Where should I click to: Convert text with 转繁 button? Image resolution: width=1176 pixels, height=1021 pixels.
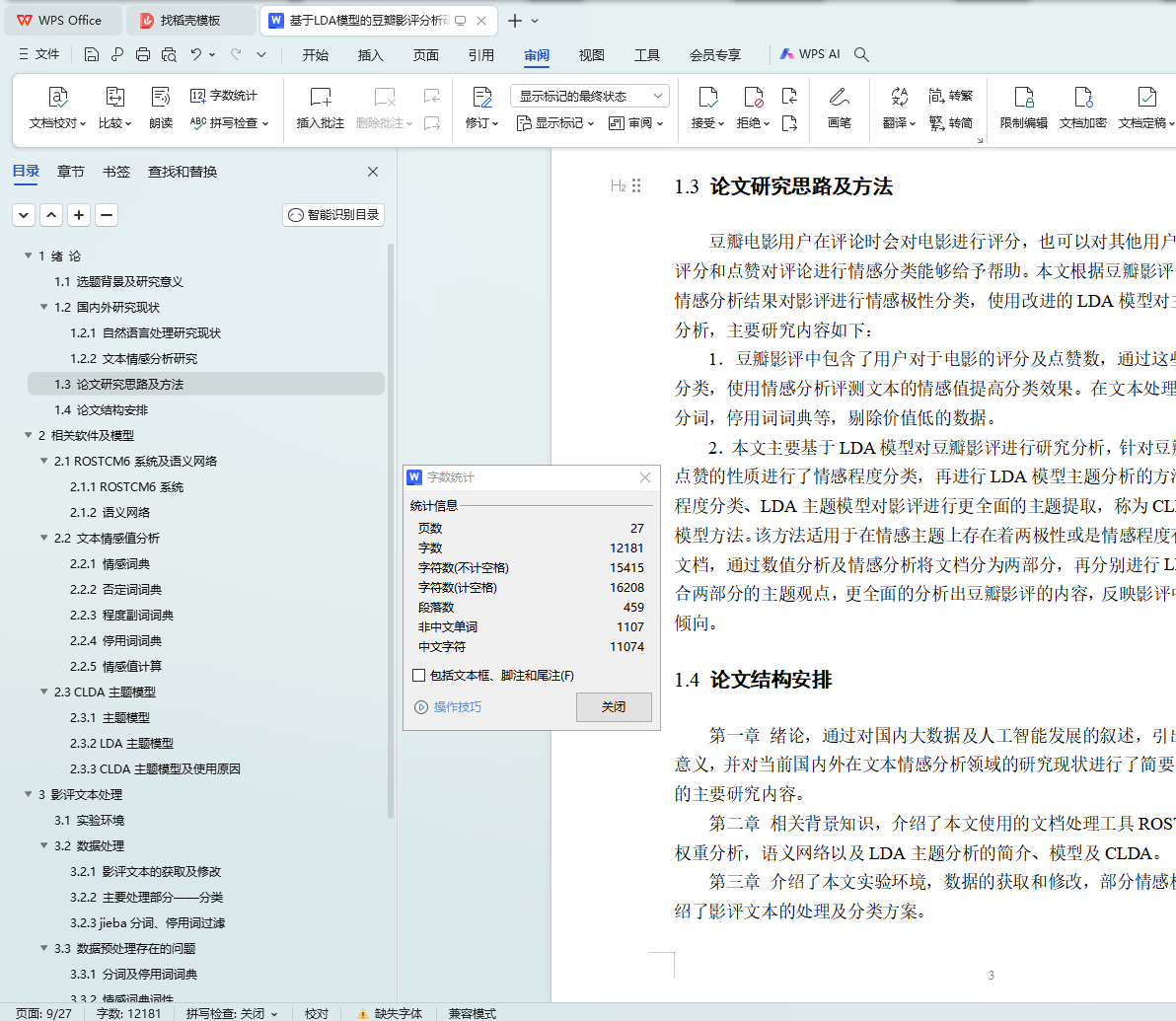click(950, 96)
